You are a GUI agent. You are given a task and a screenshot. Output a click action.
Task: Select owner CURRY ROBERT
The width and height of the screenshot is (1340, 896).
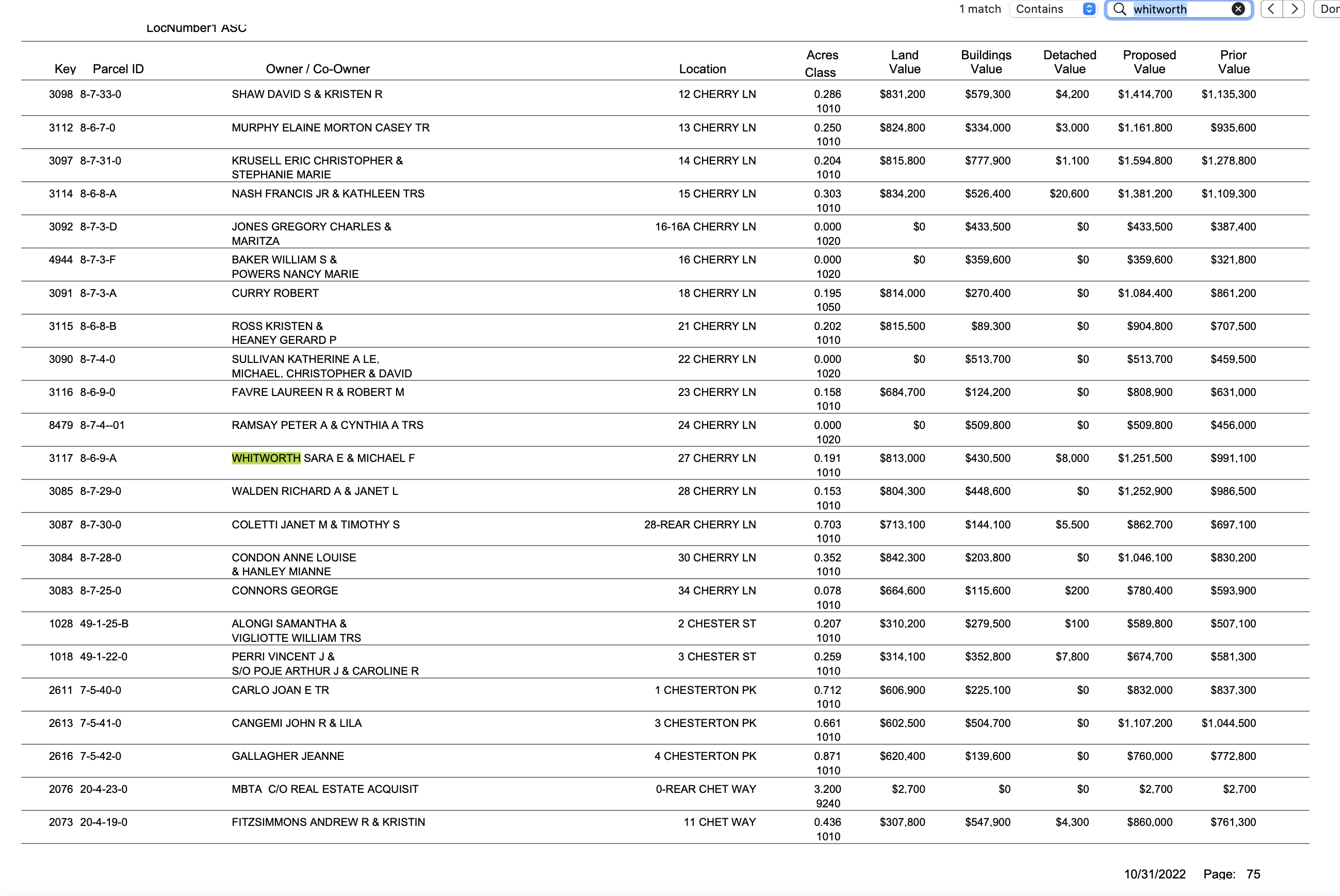[x=275, y=293]
